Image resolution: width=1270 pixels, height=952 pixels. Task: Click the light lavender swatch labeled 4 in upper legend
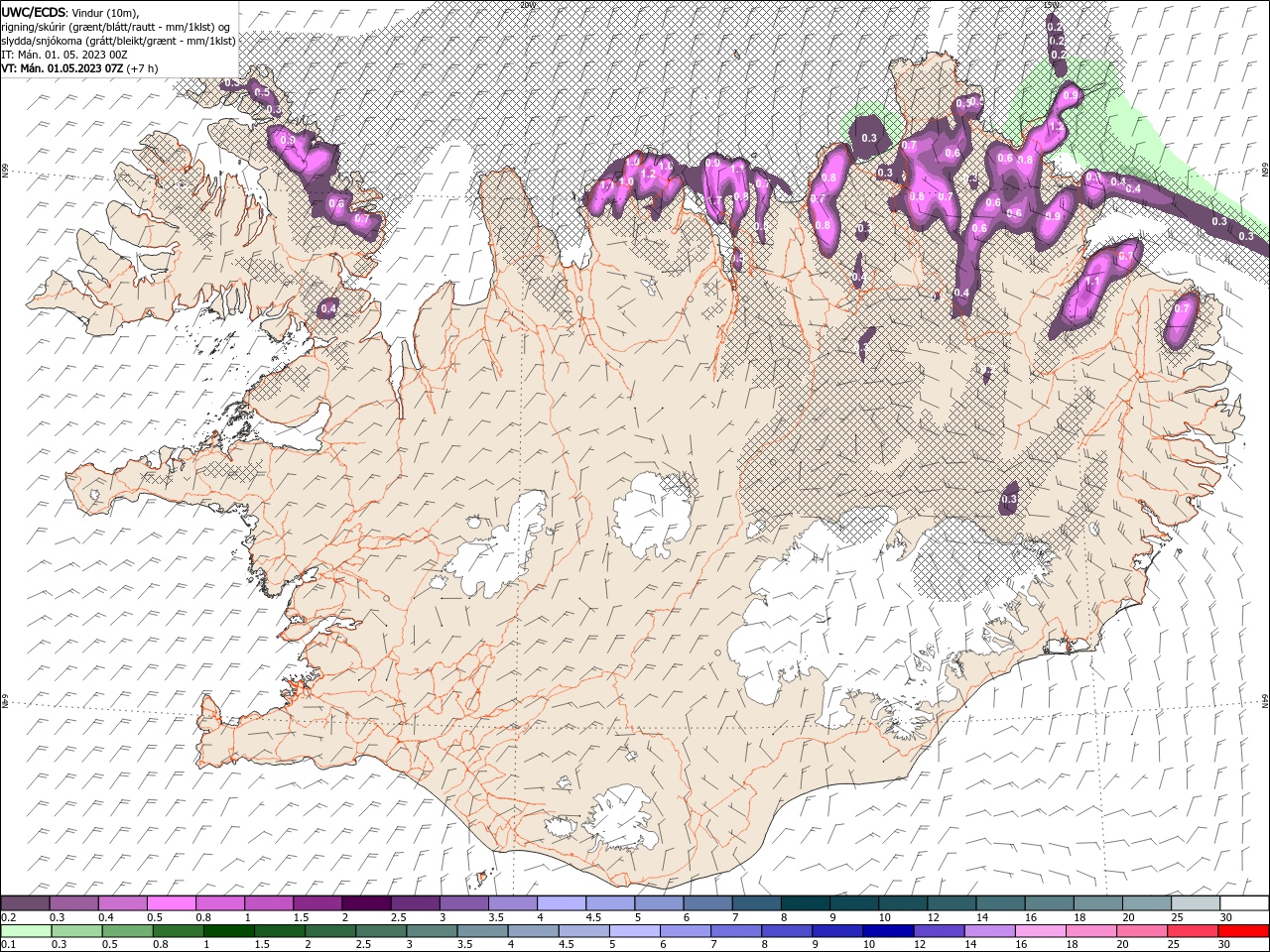561,903
